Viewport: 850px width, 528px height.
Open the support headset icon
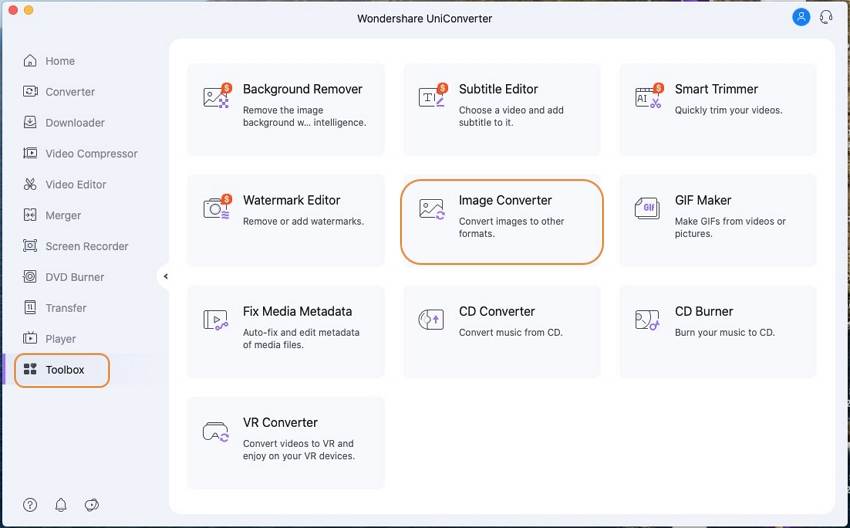click(x=826, y=17)
